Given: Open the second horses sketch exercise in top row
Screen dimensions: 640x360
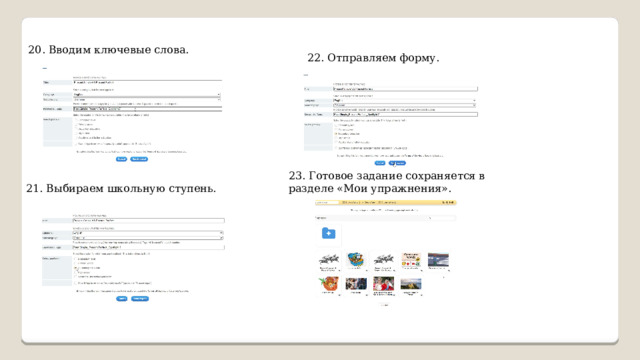Looking at the screenshot, I should coord(384,260).
